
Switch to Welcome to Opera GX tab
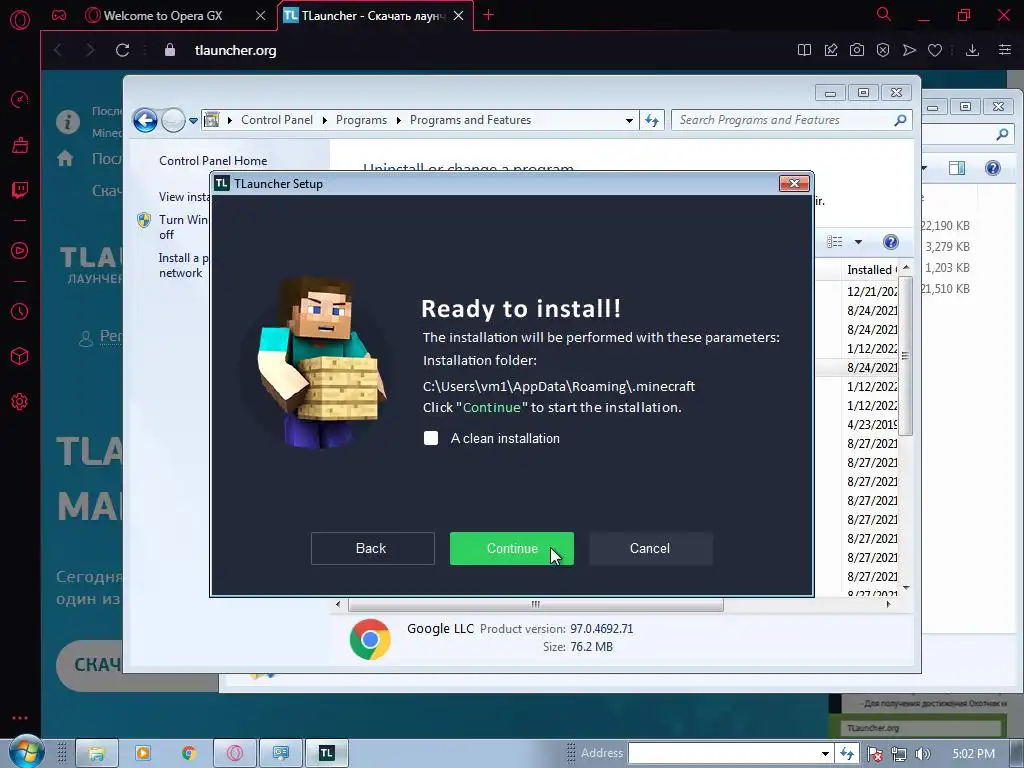(x=163, y=16)
